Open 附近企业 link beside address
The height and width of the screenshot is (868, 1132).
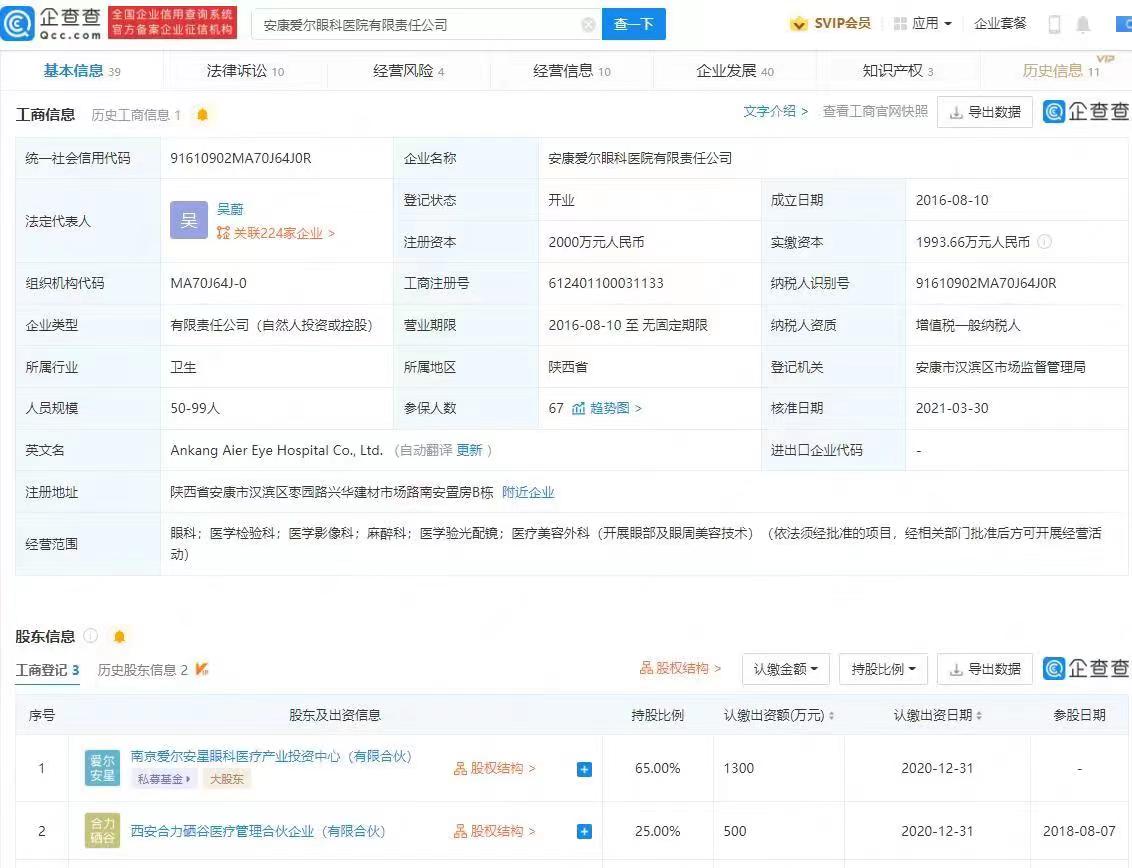pyautogui.click(x=528, y=492)
